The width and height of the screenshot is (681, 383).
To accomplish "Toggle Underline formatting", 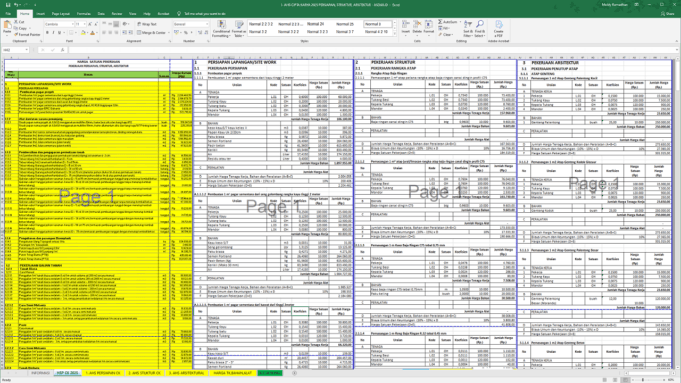I will (x=60, y=33).
